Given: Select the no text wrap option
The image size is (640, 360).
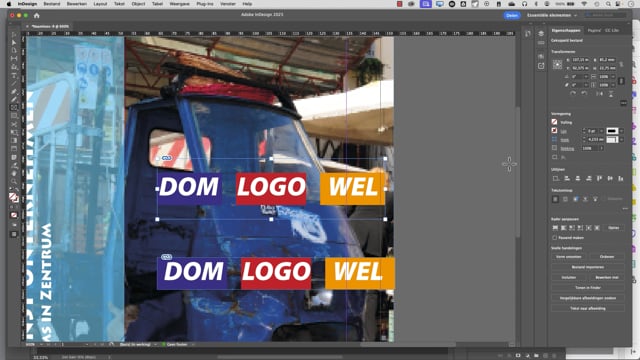Looking at the screenshot, I should point(556,199).
